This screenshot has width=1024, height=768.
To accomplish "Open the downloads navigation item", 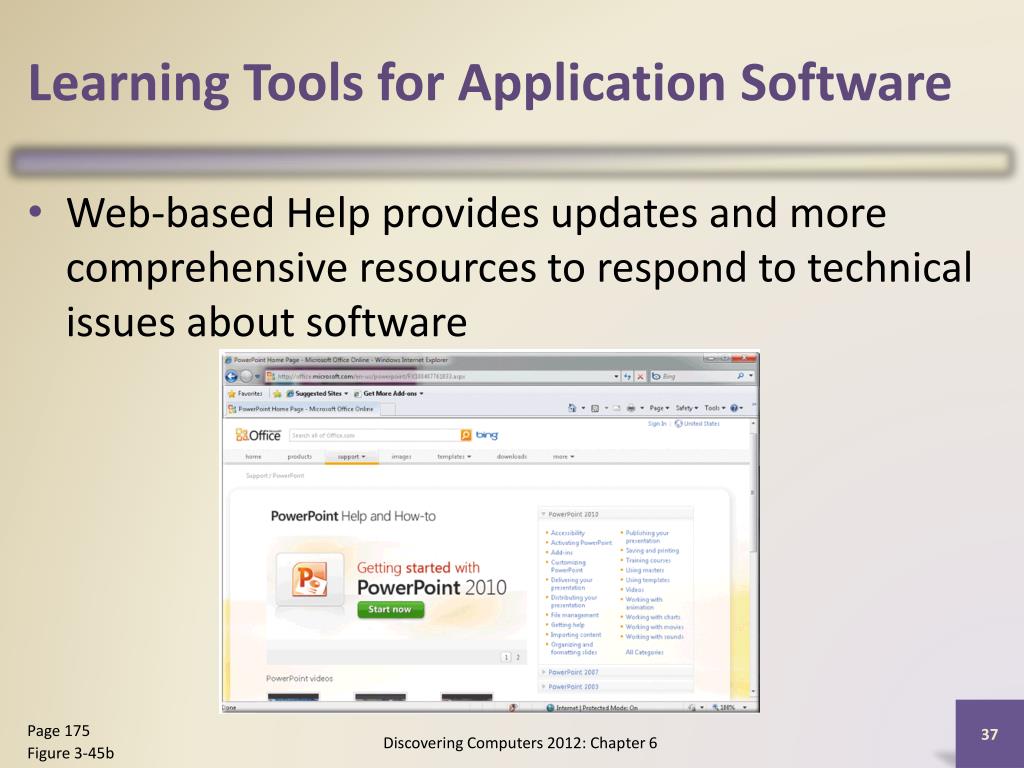I will point(512,457).
